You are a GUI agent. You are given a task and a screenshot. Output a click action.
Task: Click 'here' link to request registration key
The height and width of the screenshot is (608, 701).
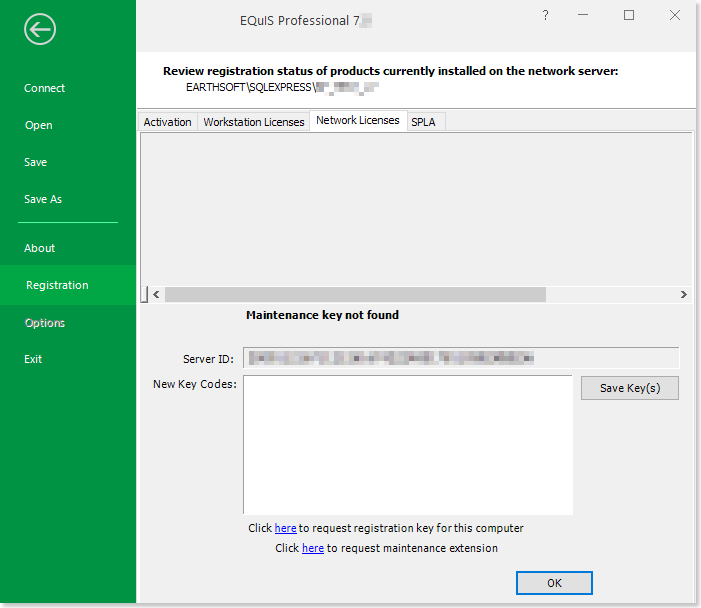point(286,528)
